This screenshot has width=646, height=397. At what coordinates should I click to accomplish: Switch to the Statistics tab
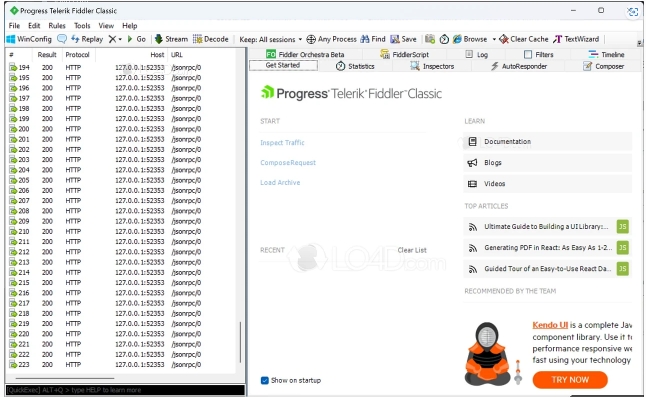point(355,66)
